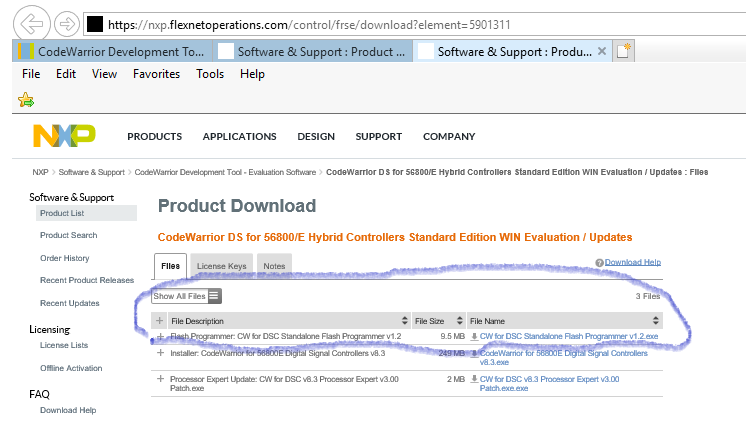The height and width of the screenshot is (424, 746).
Task: Expand the Processor Expert Update row
Action: tap(160, 379)
